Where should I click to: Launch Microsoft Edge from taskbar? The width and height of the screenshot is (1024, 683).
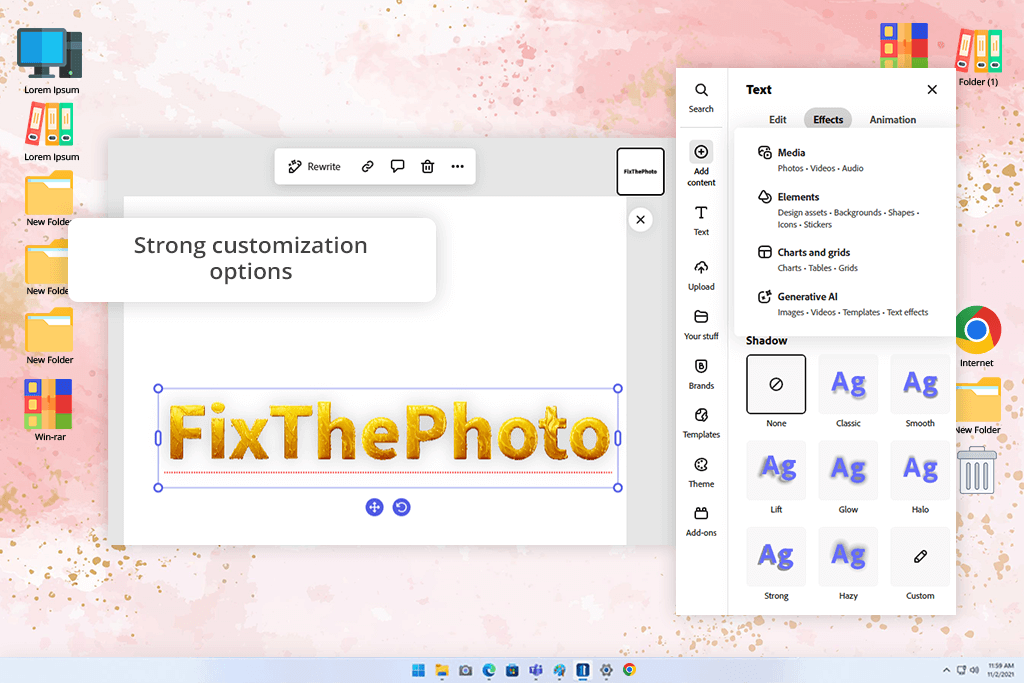488,670
